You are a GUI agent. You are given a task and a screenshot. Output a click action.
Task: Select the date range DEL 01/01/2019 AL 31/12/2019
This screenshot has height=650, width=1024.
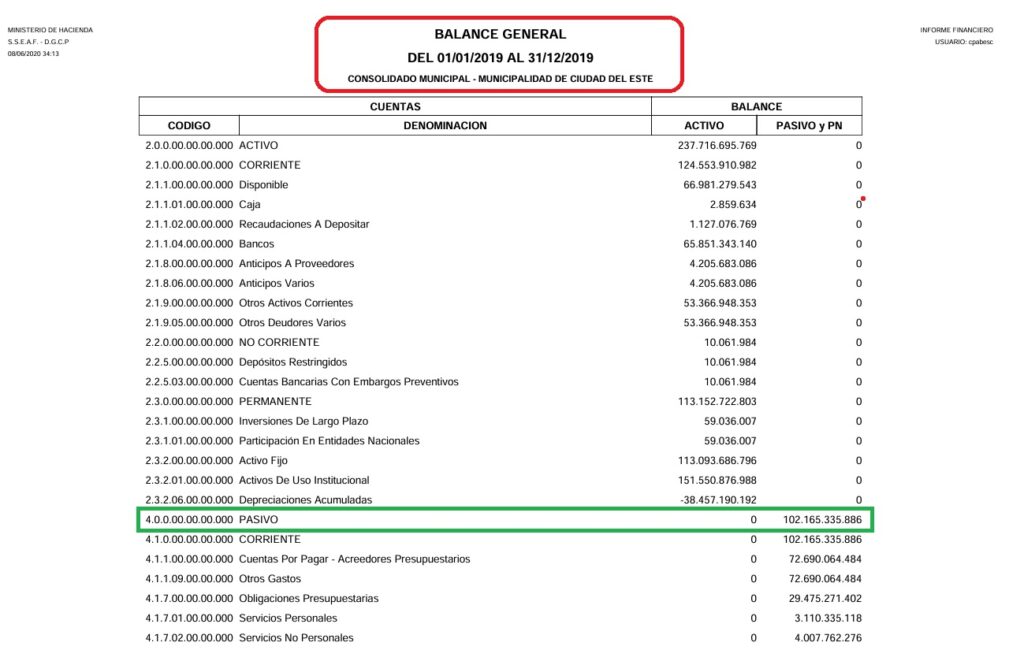[x=500, y=57]
